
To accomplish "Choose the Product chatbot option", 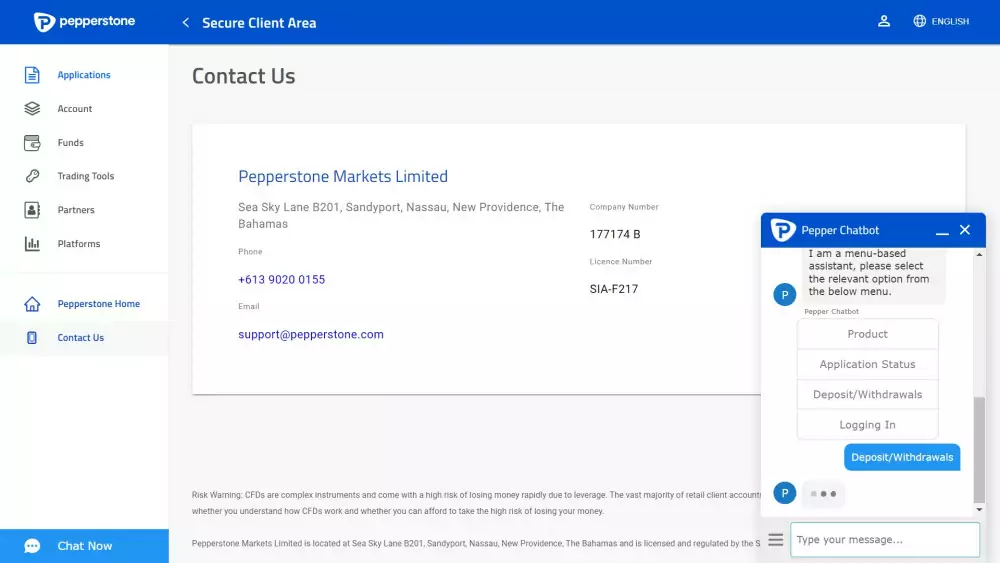I will click(x=867, y=334).
